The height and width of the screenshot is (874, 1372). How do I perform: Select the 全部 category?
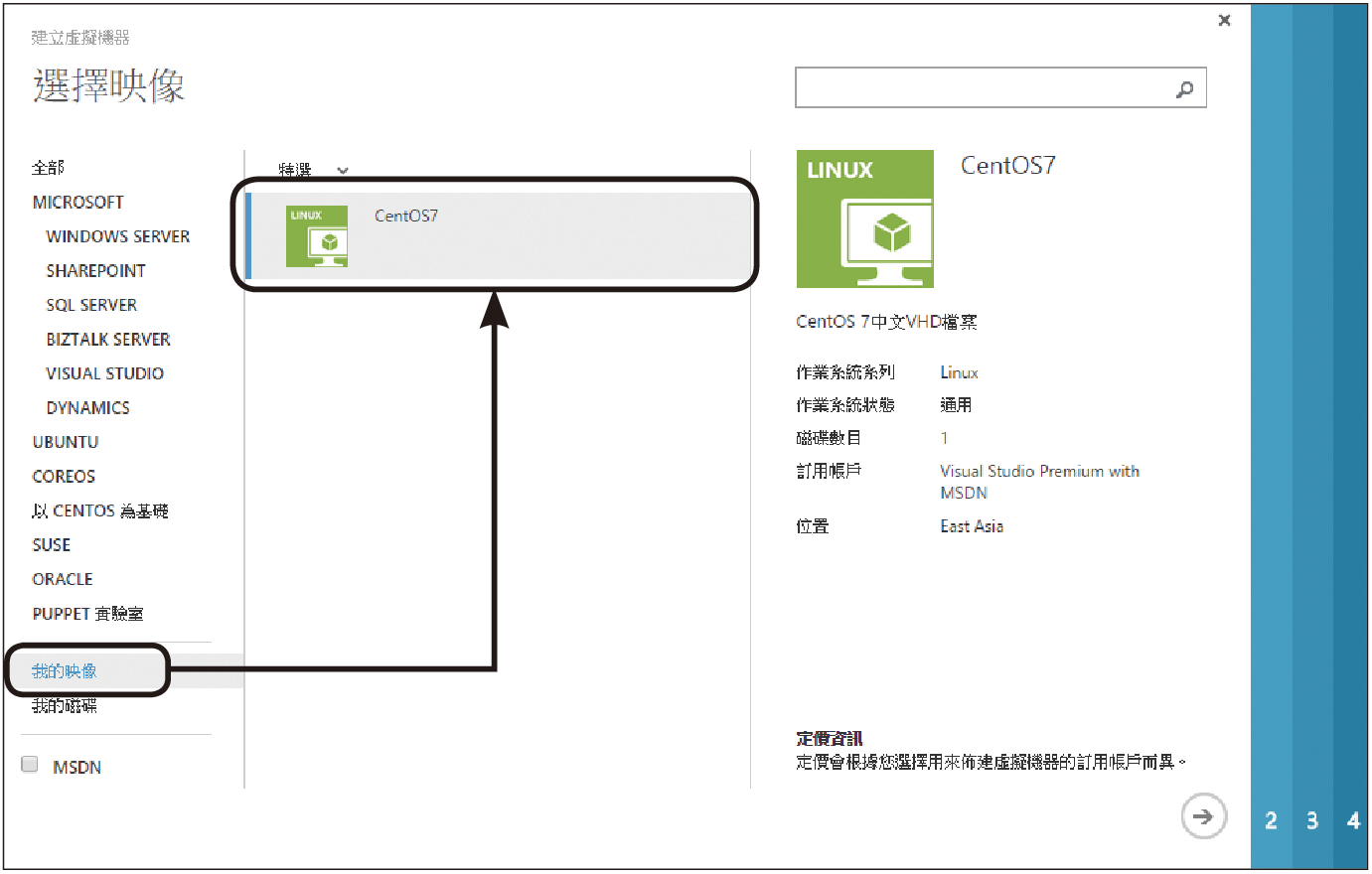48,168
